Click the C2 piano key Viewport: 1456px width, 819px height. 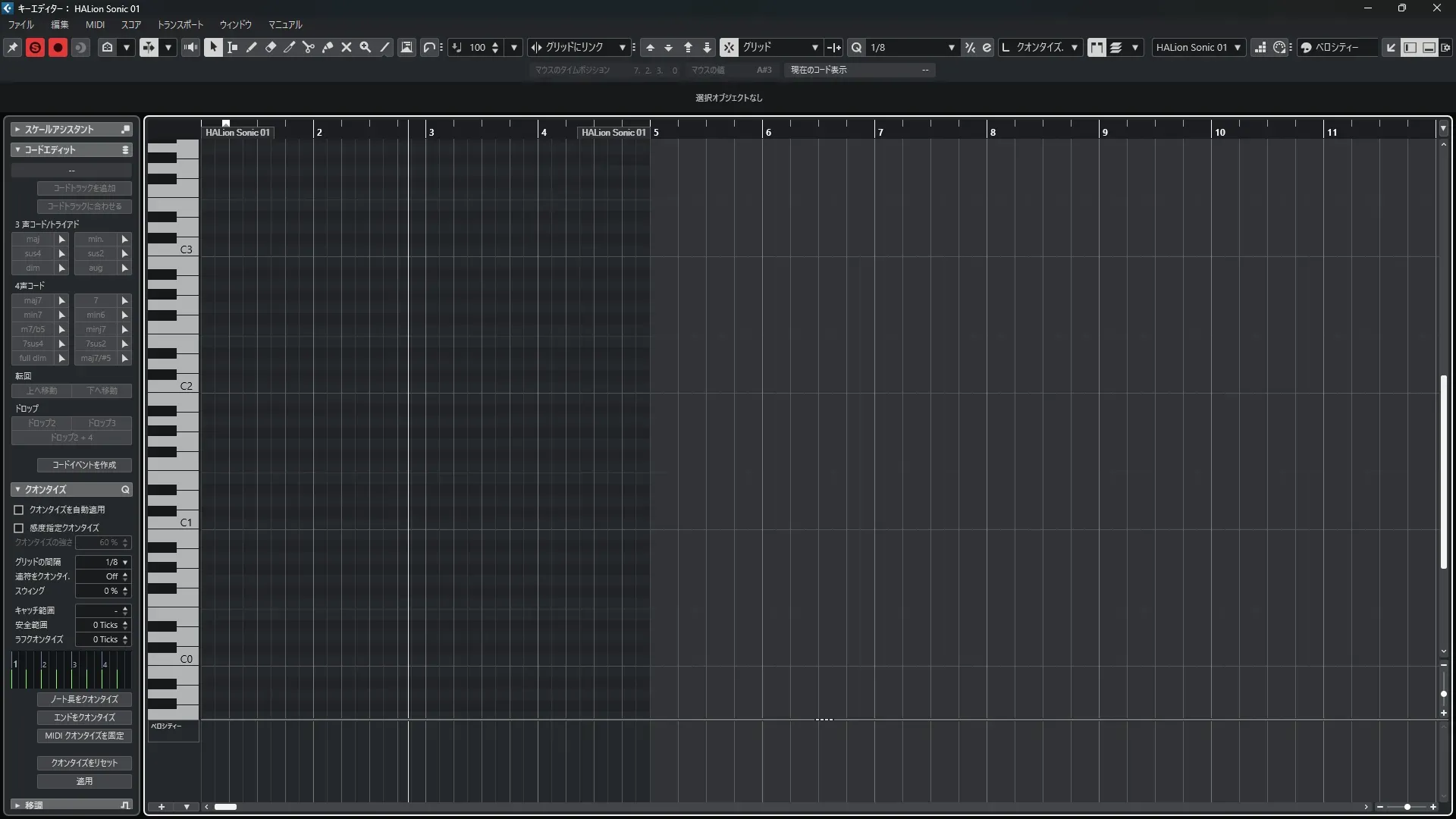[x=173, y=386]
